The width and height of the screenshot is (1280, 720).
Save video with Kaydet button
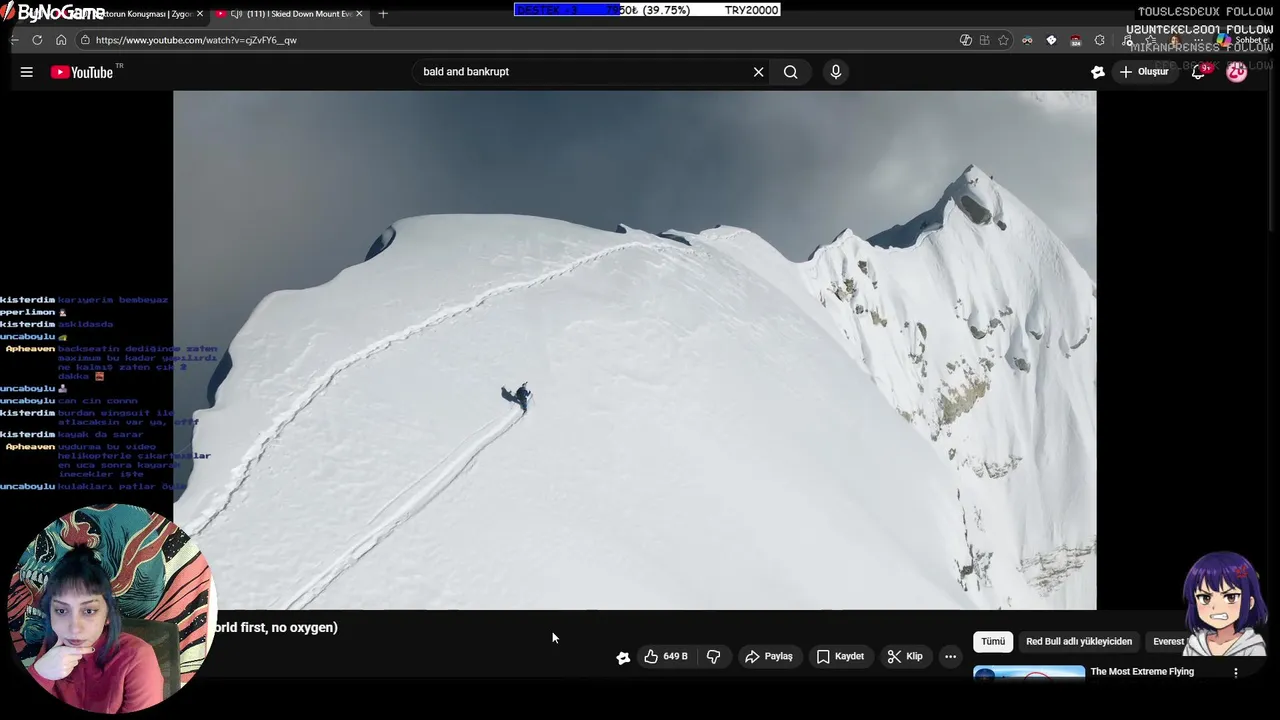[x=840, y=656]
